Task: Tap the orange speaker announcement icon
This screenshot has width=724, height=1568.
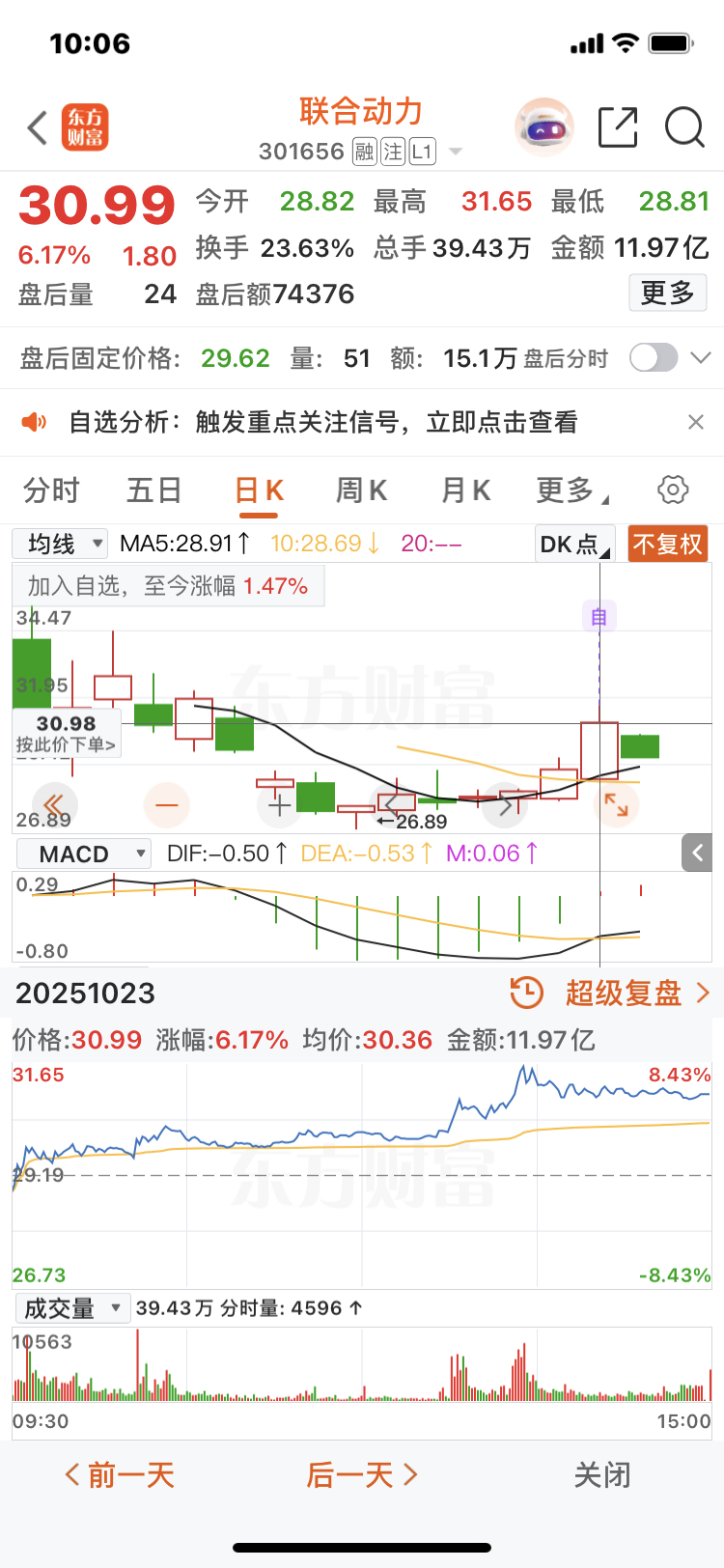Action: (x=34, y=422)
